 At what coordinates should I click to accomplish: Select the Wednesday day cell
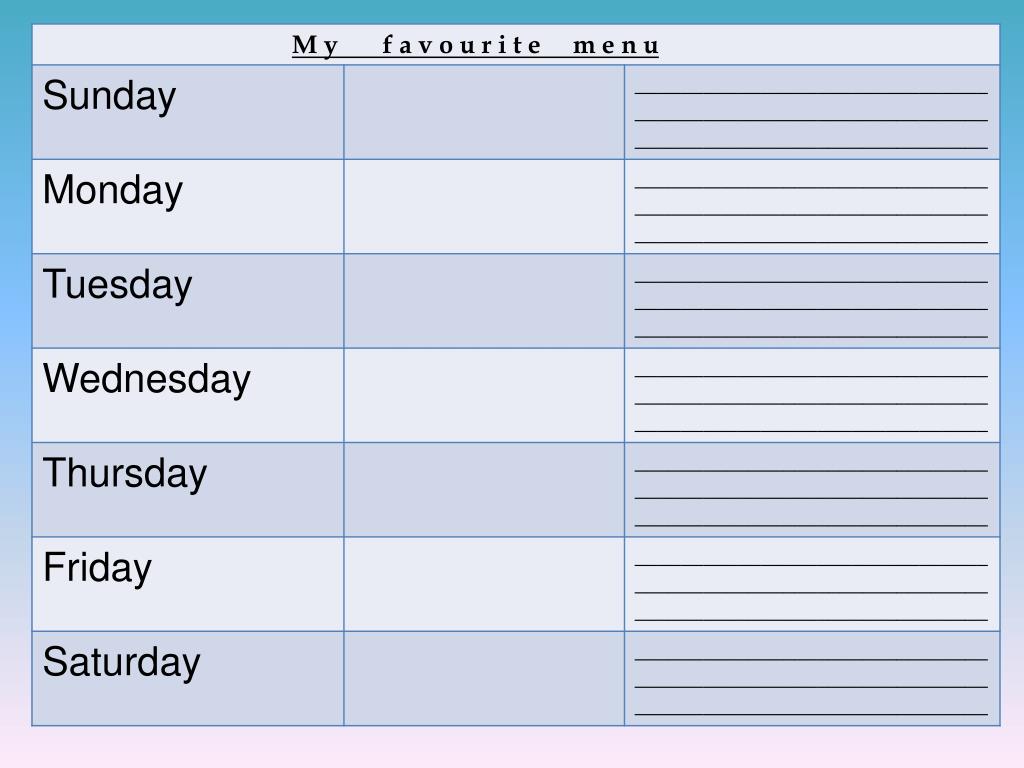tap(188, 395)
